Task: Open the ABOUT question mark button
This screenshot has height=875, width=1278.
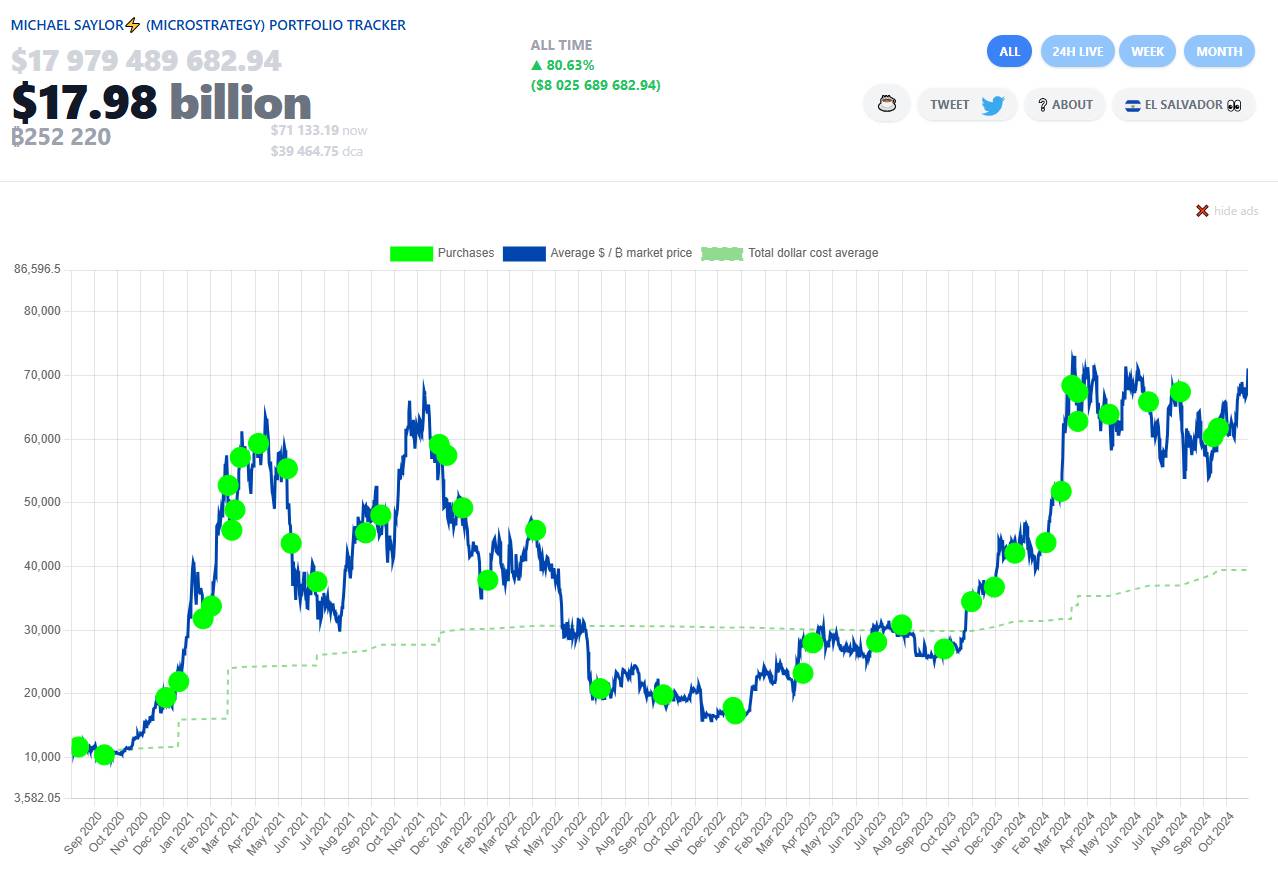Action: coord(1064,104)
